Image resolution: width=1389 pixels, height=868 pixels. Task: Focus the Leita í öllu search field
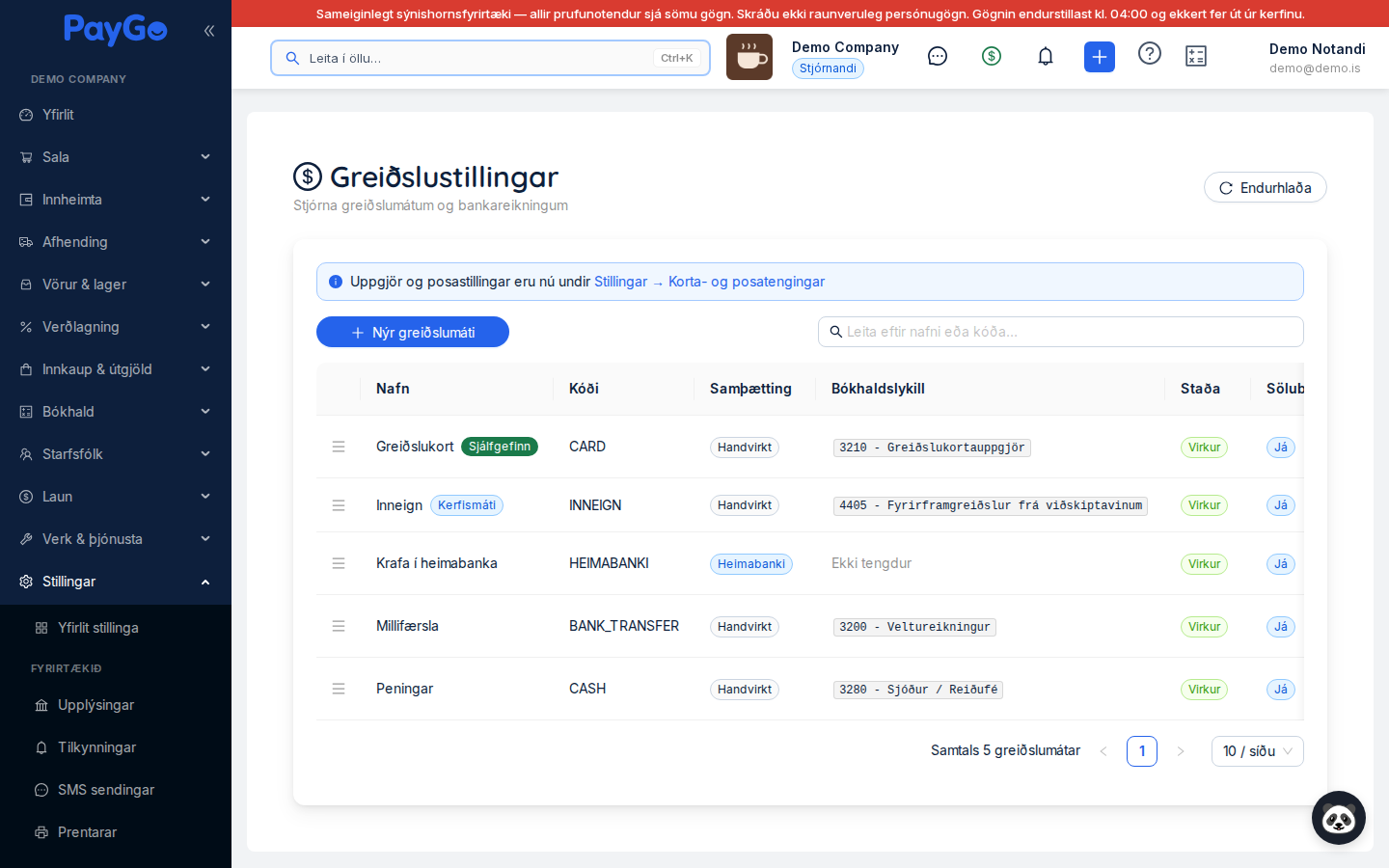pyautogui.click(x=490, y=58)
